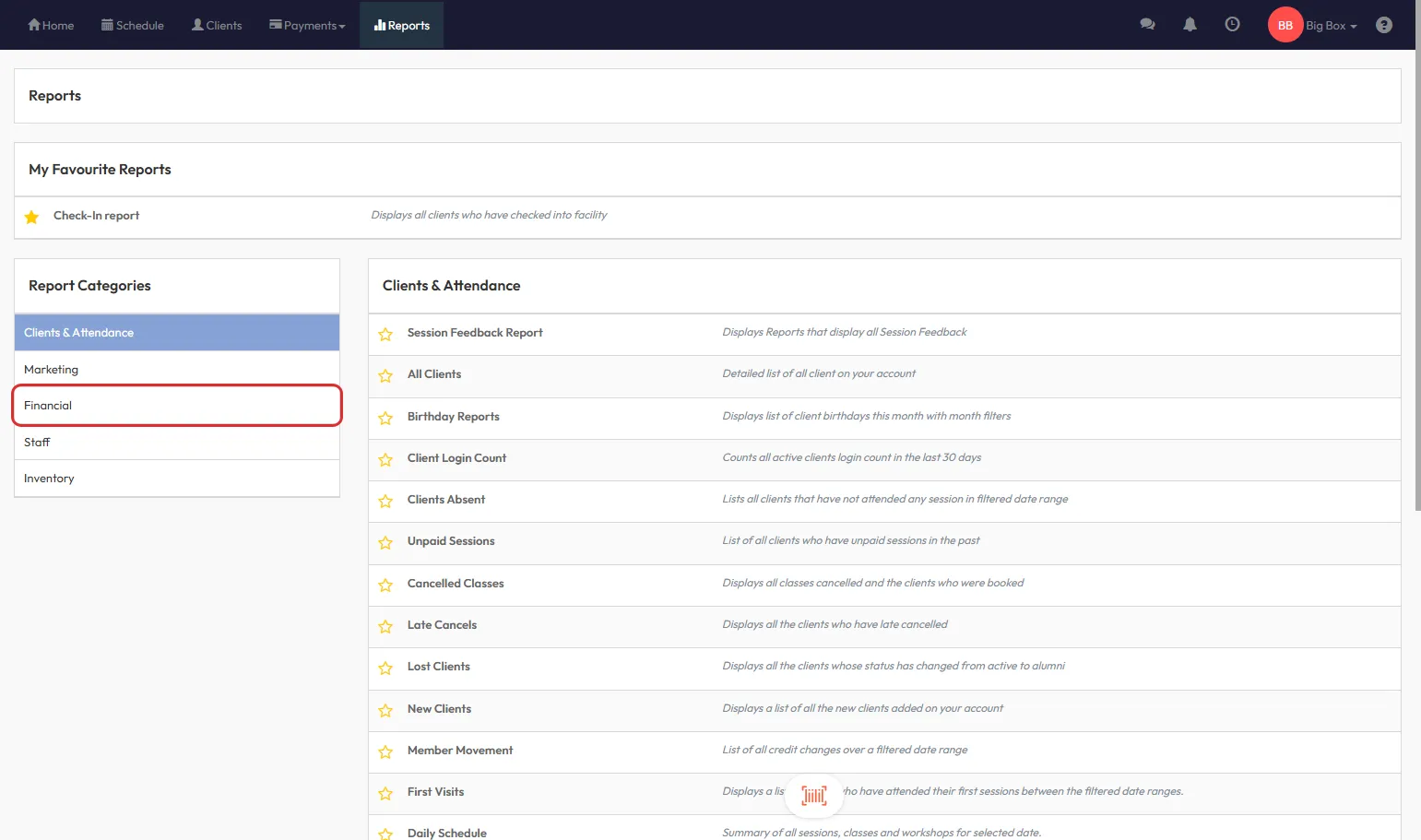Image resolution: width=1421 pixels, height=840 pixels.
Task: Toggle the favourite star for Lost Clients
Action: pos(385,668)
